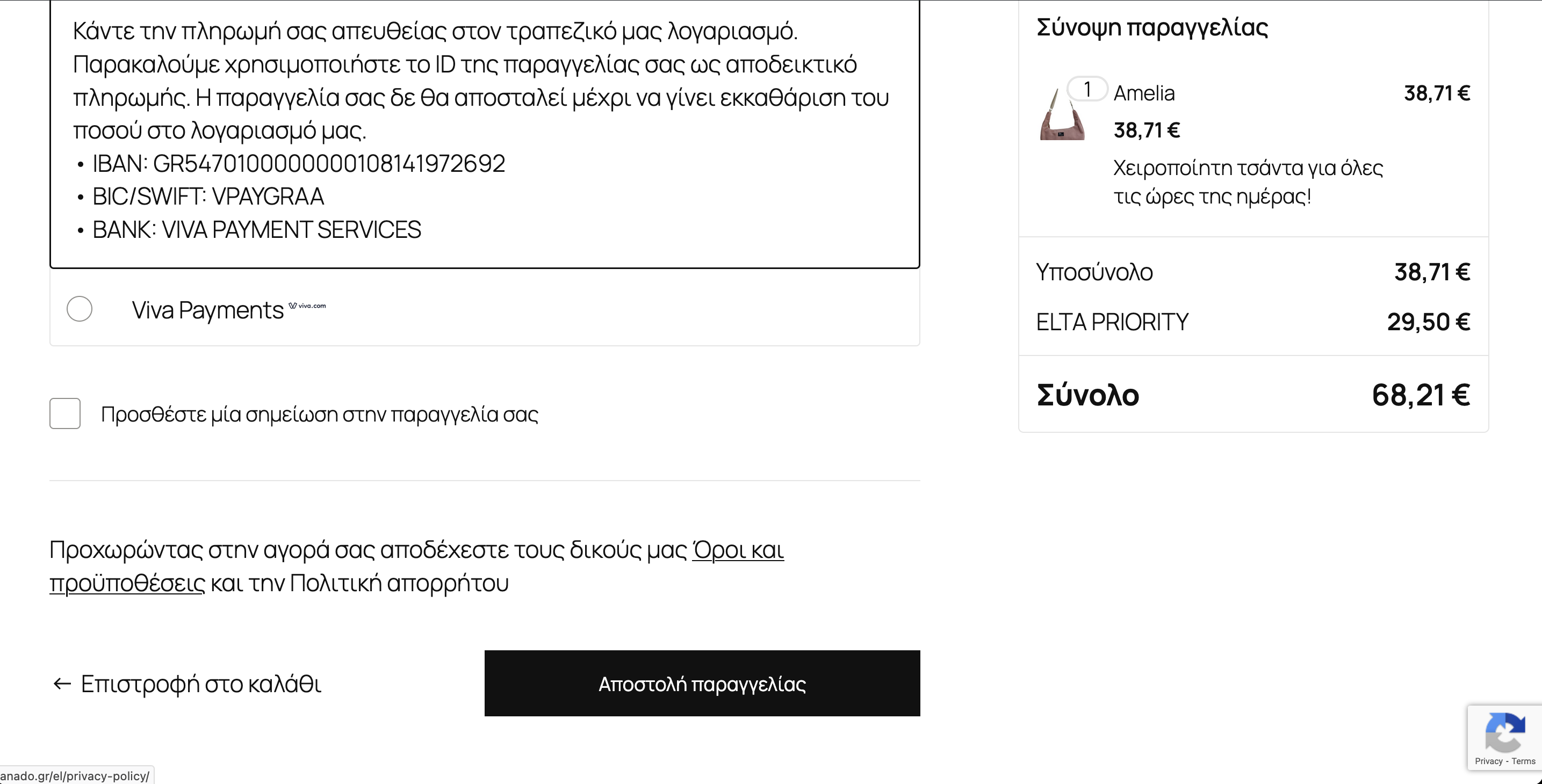This screenshot has width=1542, height=784.
Task: Click the back arrow icon
Action: tap(62, 684)
